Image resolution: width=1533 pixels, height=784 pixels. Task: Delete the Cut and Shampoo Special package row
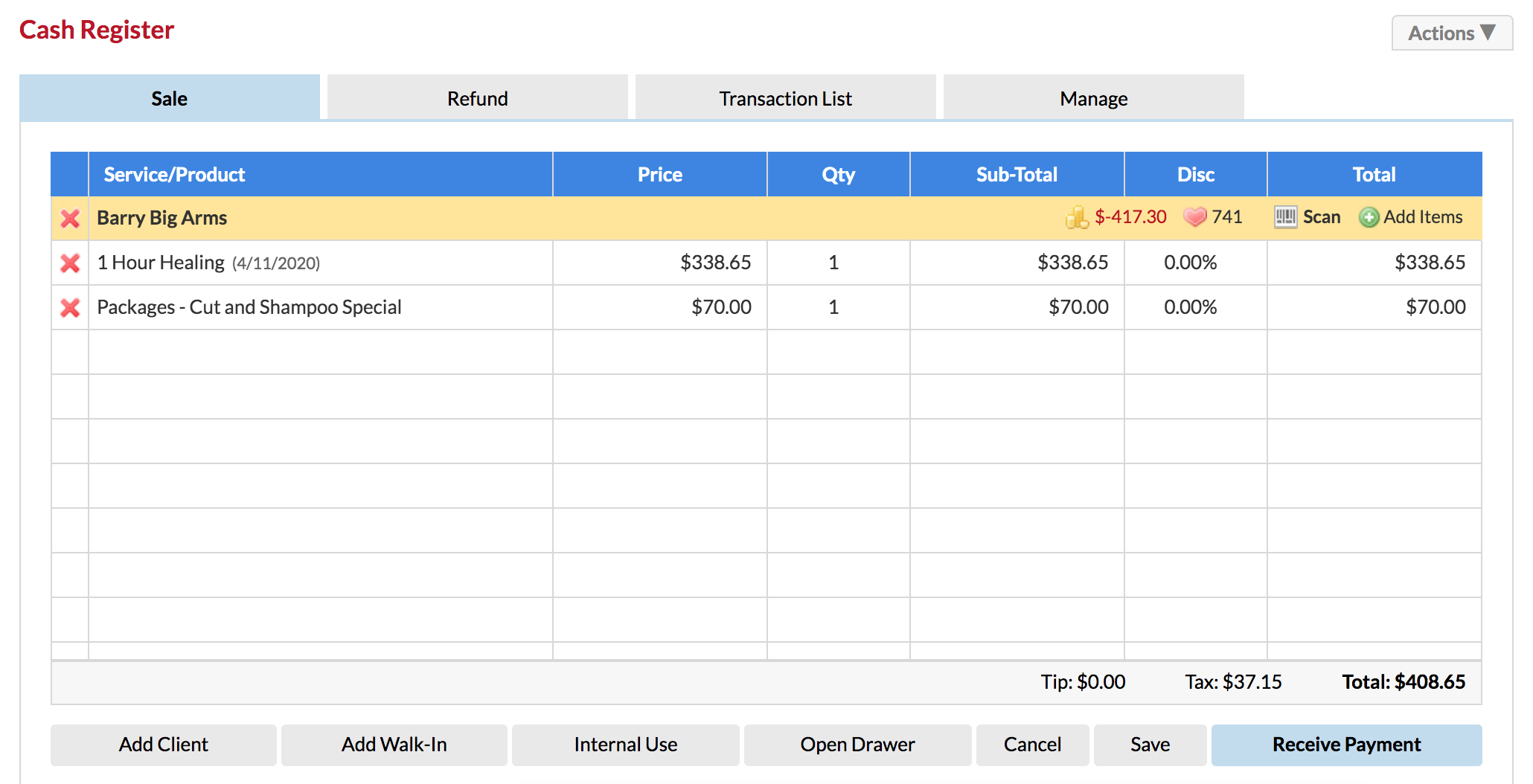[70, 307]
